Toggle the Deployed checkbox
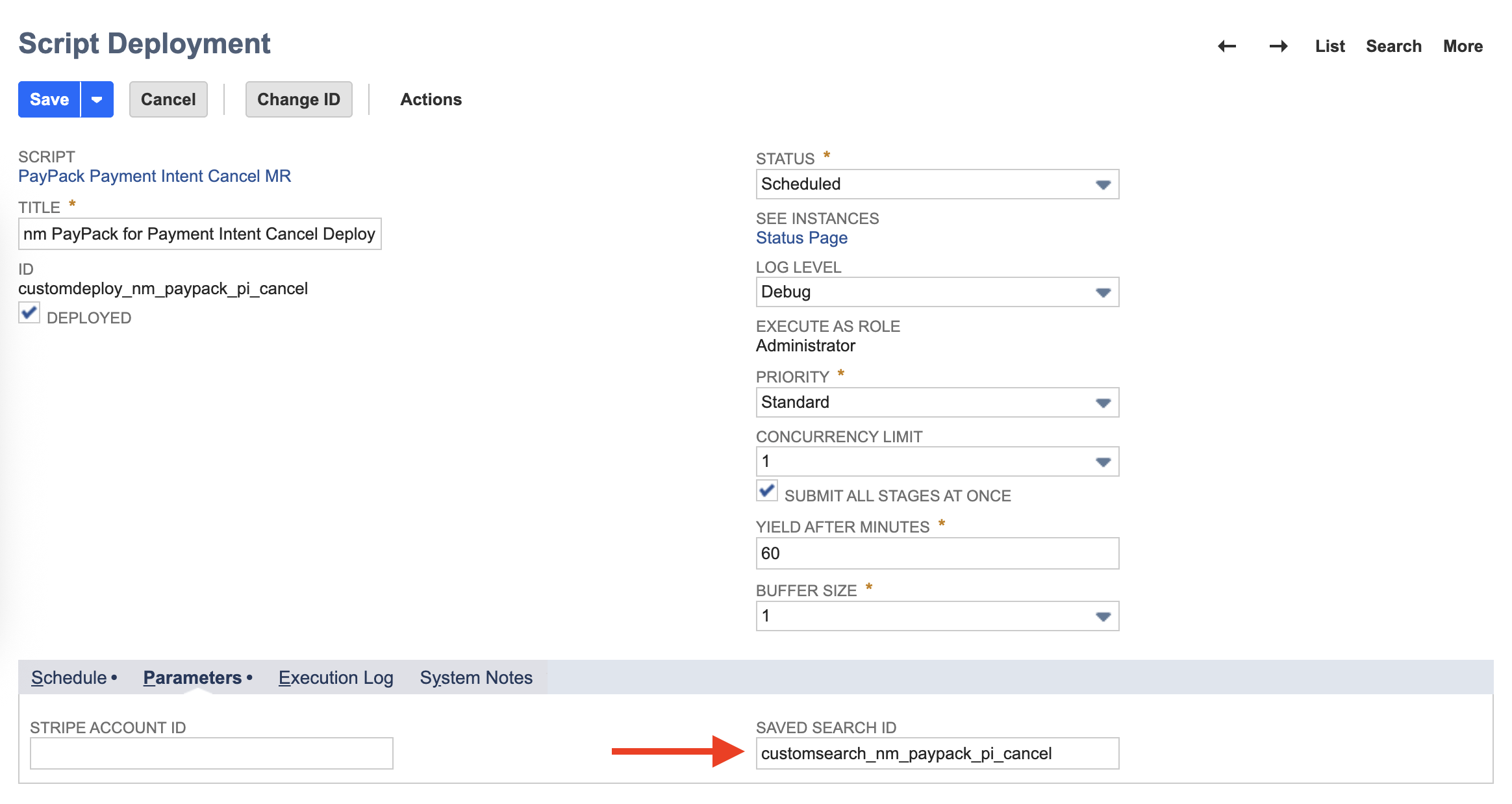1512x804 pixels. click(x=29, y=313)
